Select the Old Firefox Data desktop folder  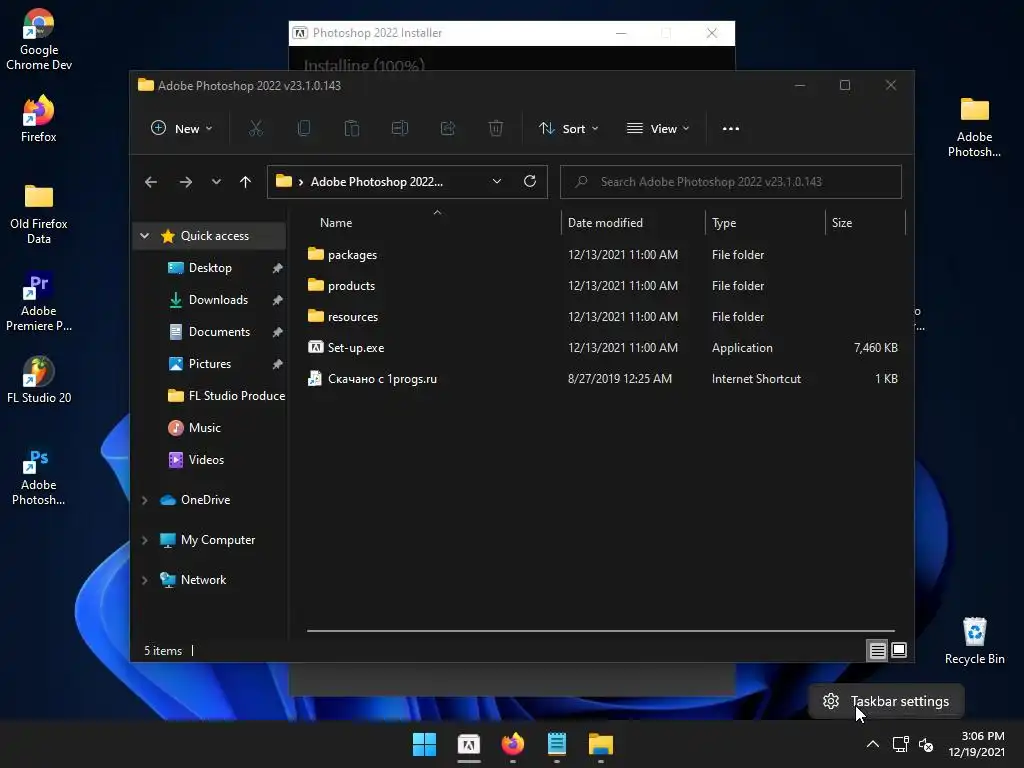39,214
